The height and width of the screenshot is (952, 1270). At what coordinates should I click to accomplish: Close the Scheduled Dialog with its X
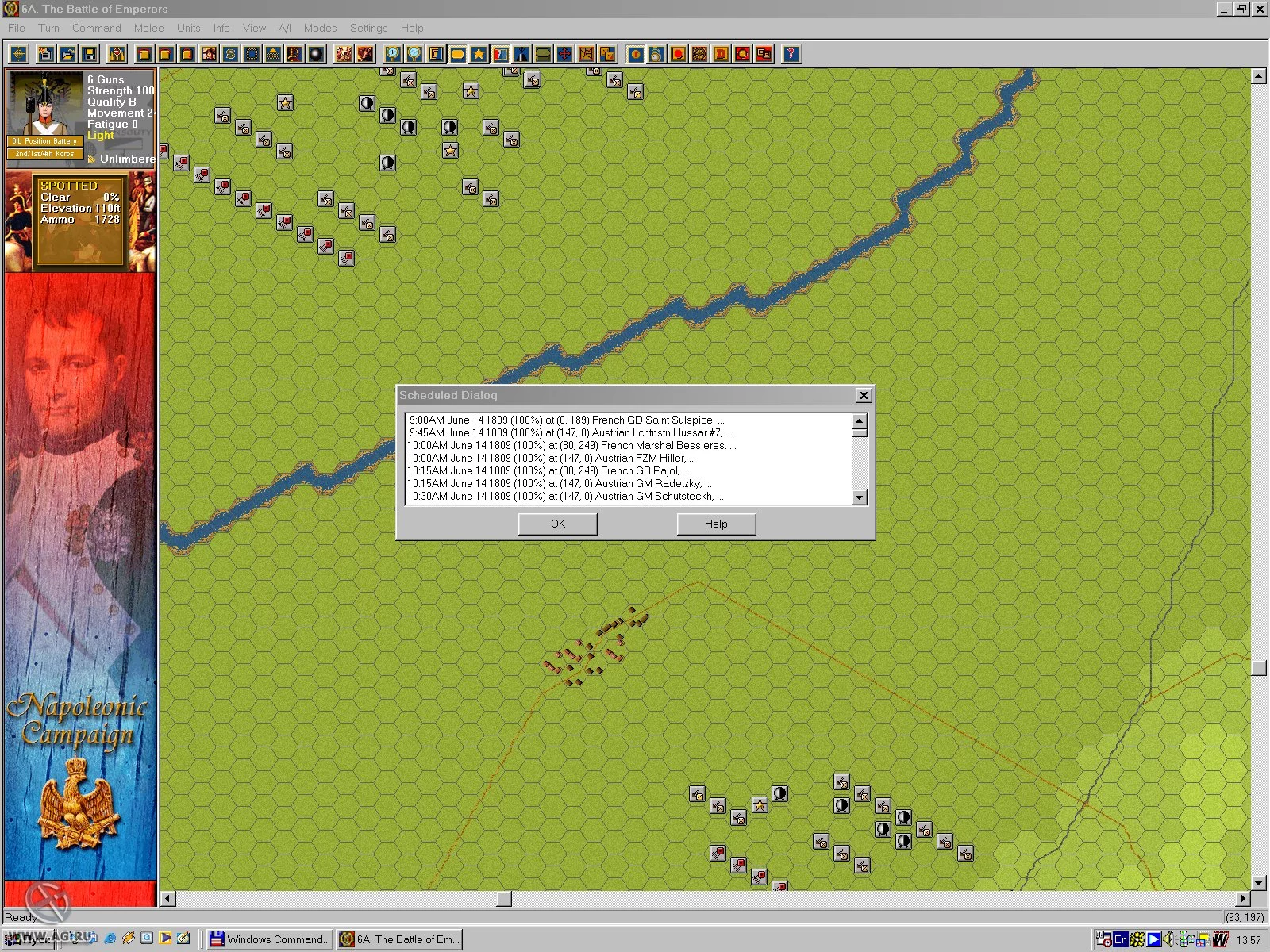click(x=864, y=395)
